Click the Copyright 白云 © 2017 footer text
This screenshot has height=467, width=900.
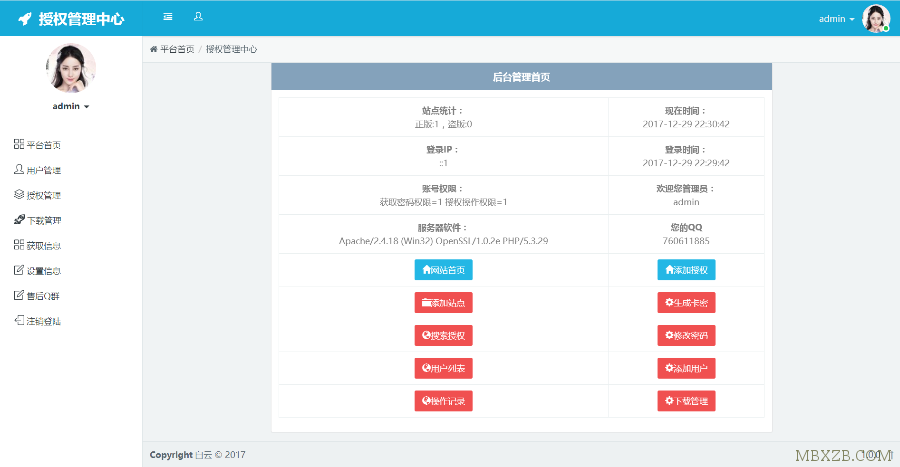(197, 455)
